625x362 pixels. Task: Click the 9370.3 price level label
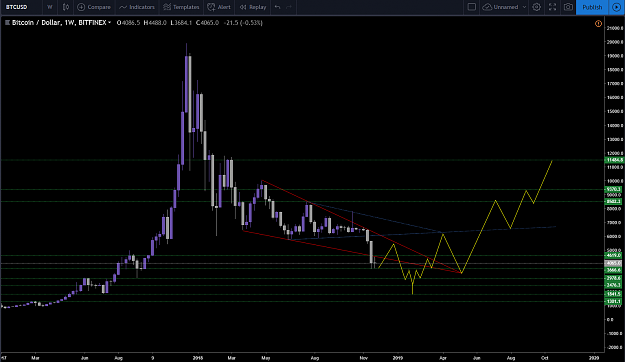614,189
